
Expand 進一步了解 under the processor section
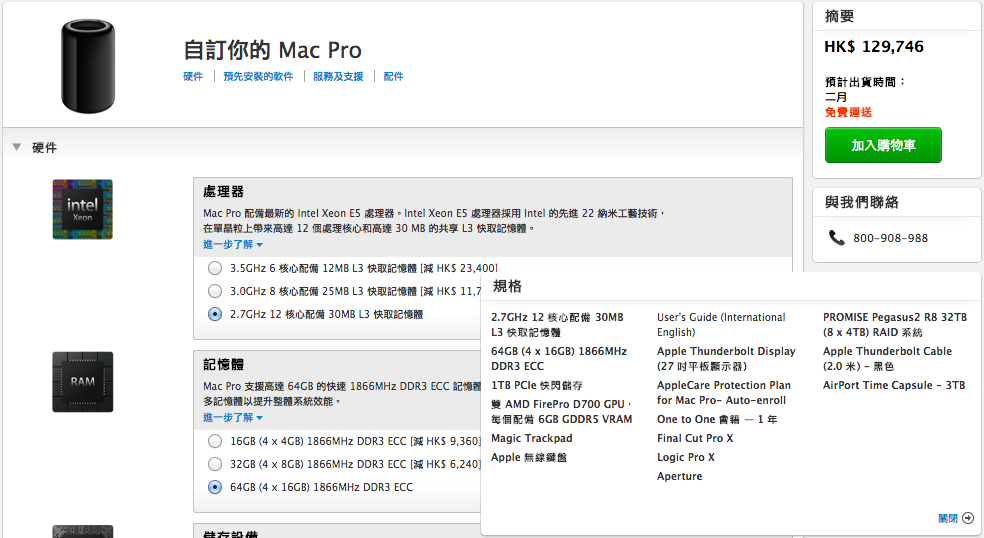233,244
